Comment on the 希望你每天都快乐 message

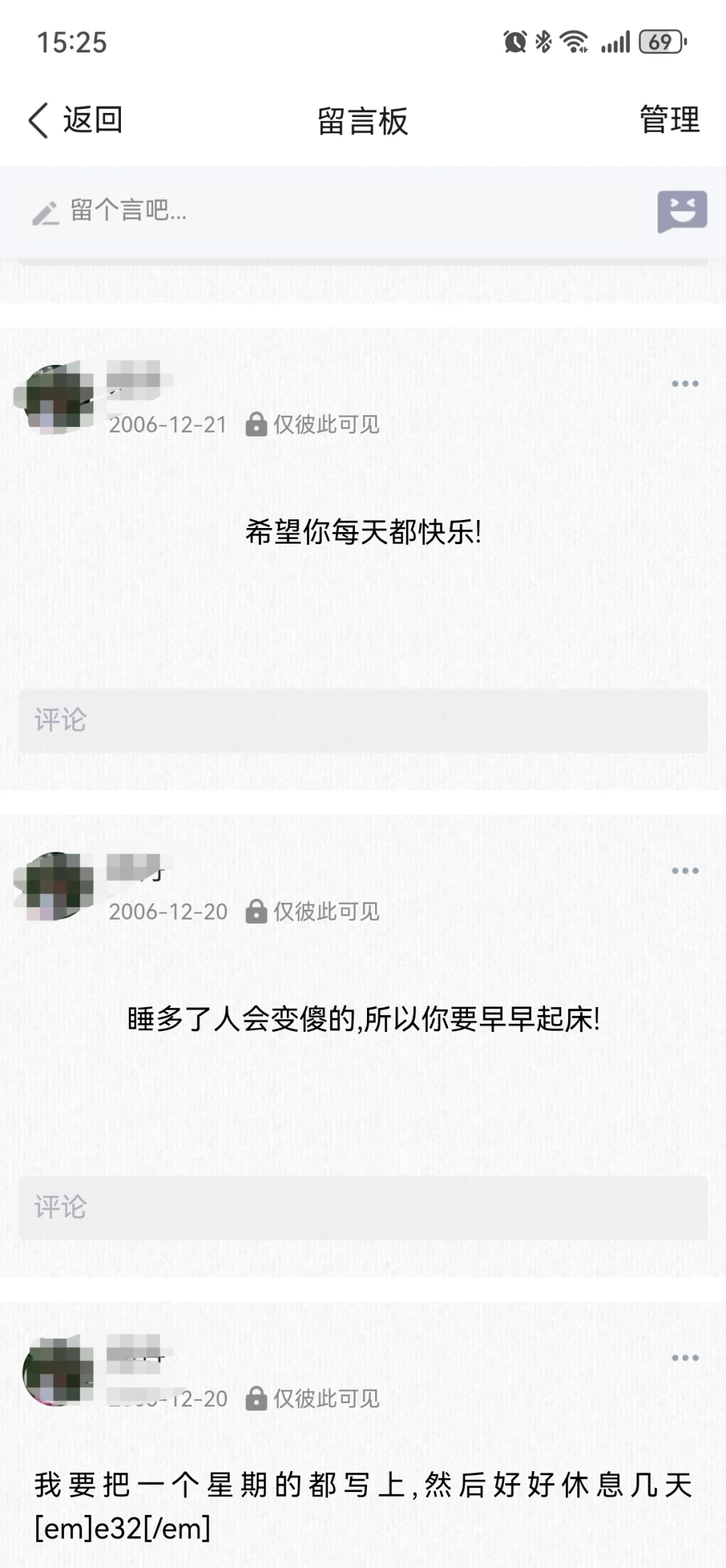coord(363,720)
